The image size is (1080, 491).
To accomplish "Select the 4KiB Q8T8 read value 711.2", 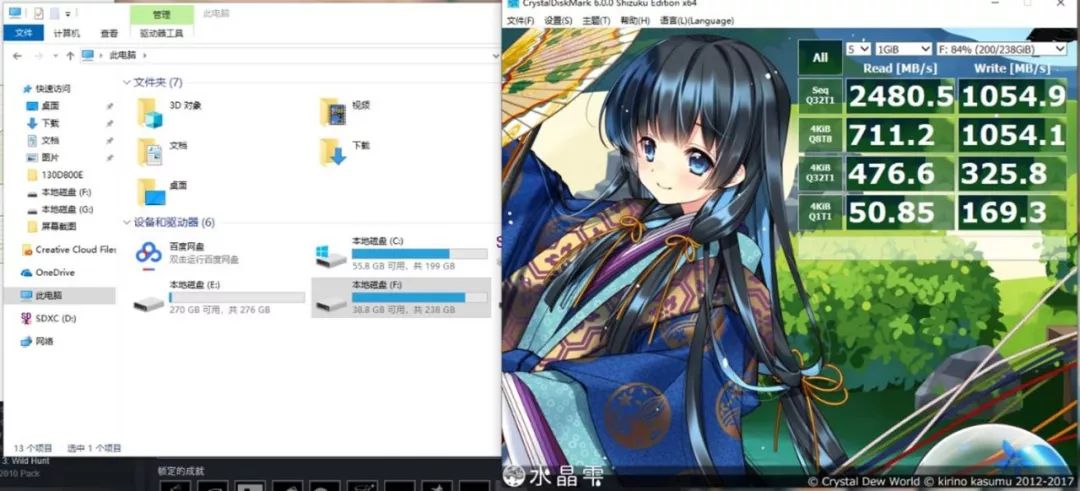I will pos(900,135).
